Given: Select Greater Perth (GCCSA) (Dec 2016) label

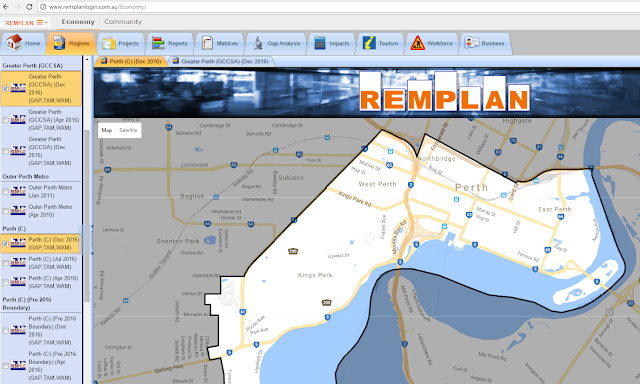Looking at the screenshot, I should (50, 89).
